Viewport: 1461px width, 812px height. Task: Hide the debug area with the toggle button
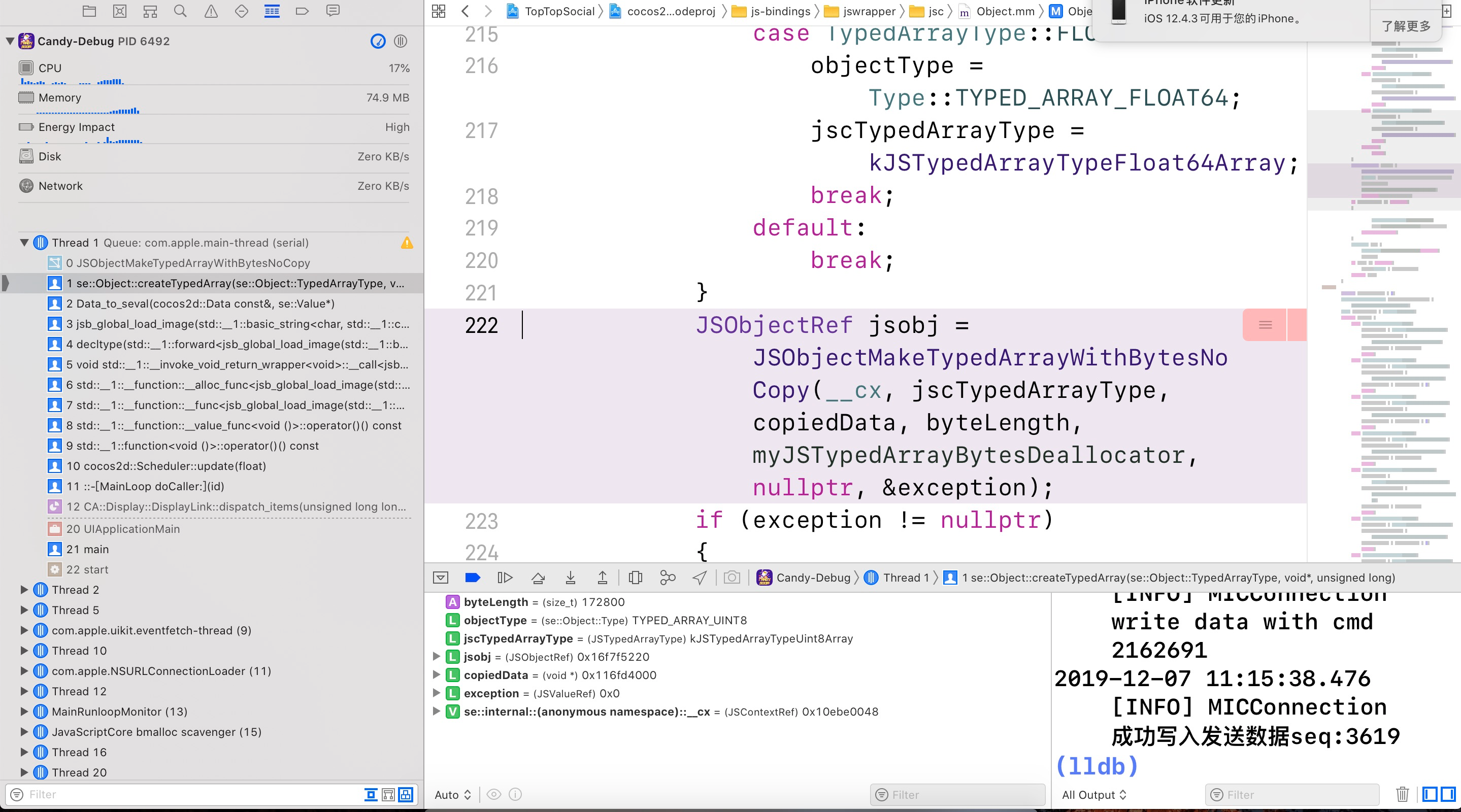click(x=440, y=578)
